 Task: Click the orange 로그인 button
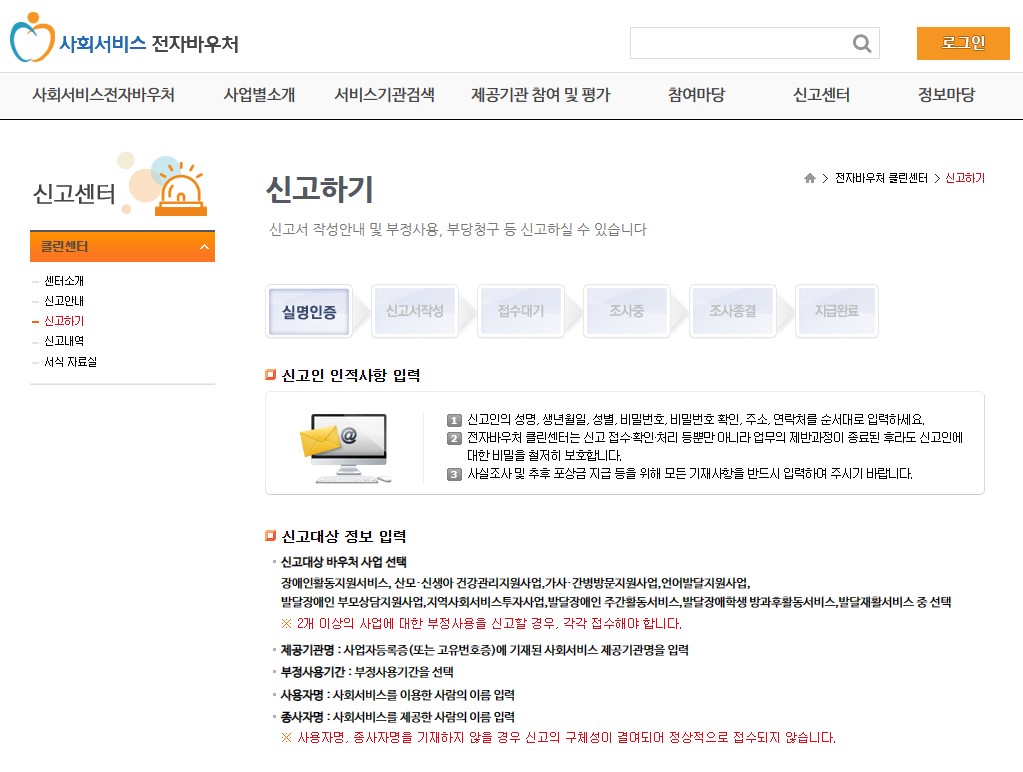click(x=963, y=43)
